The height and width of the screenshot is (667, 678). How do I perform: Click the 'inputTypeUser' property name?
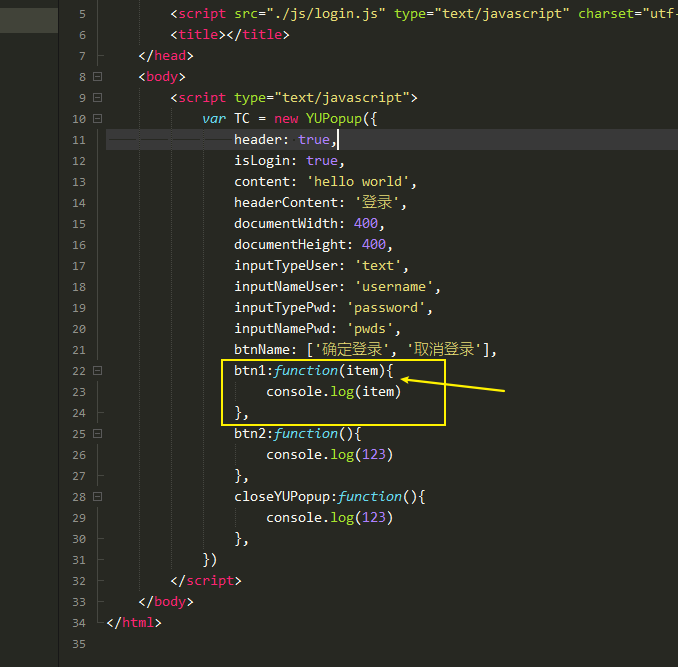click(286, 265)
